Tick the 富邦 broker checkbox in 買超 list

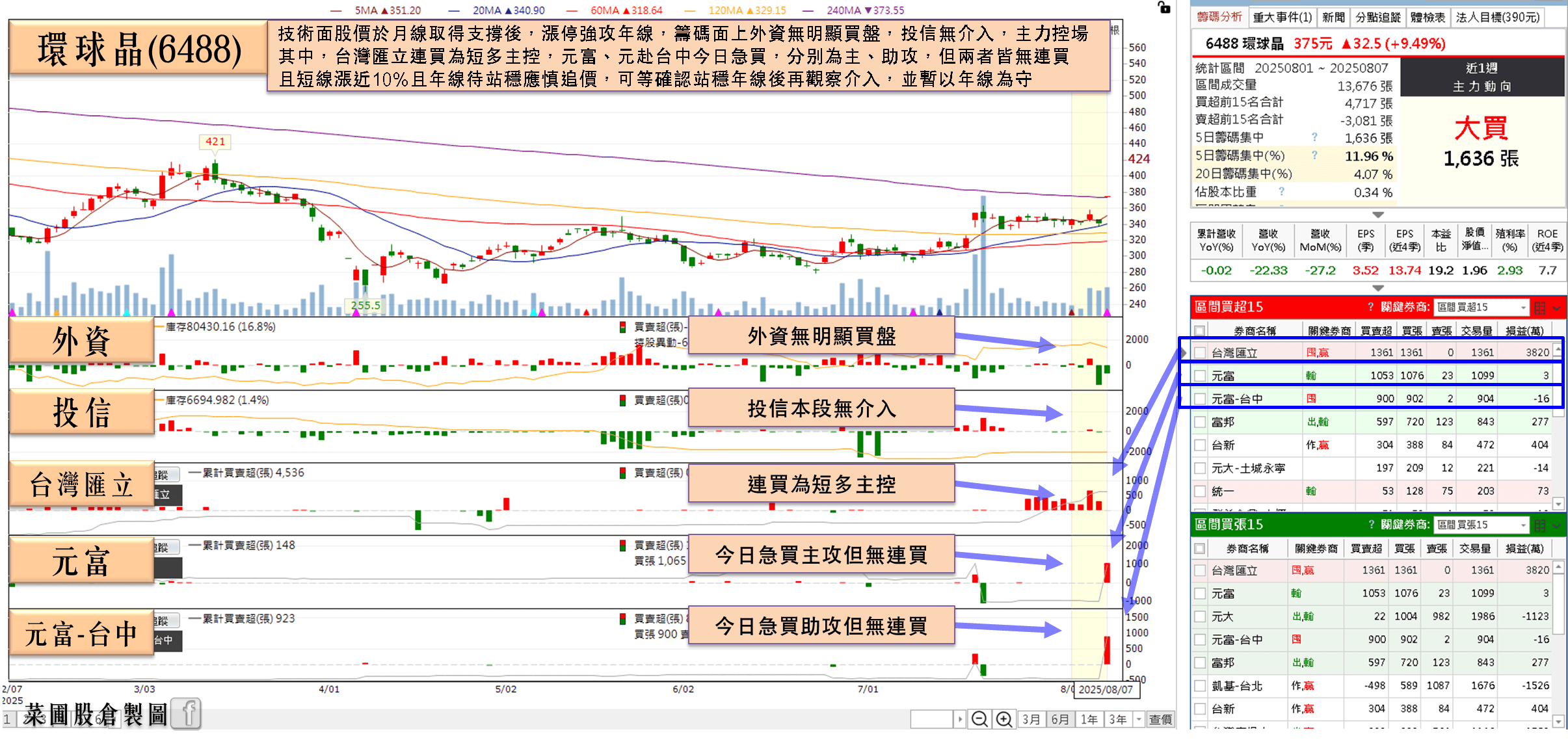coord(1200,422)
